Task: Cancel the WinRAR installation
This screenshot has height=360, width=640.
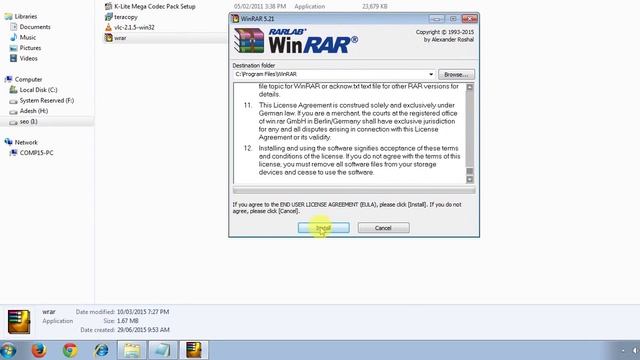Action: click(383, 228)
